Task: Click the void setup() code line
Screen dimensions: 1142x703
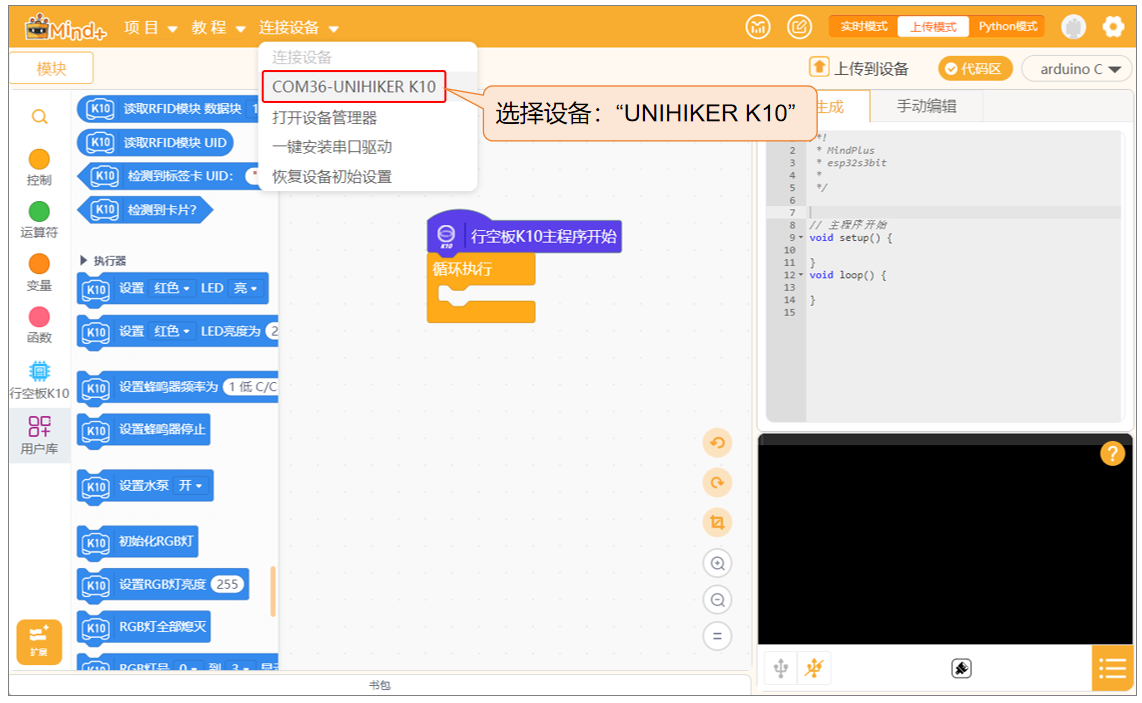Action: [x=850, y=237]
